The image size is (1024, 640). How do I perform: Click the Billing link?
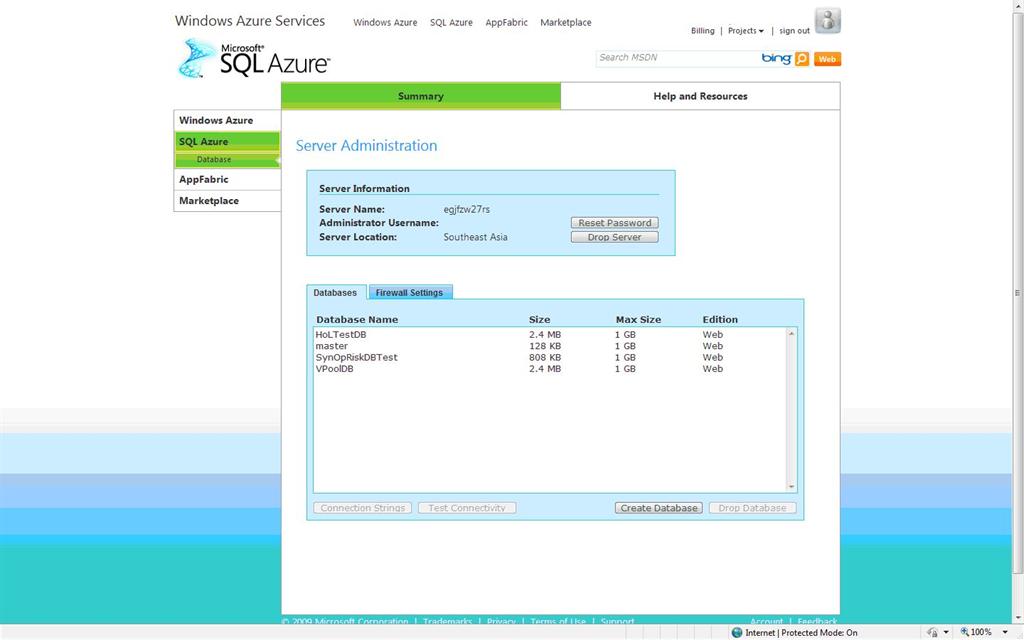[703, 31]
